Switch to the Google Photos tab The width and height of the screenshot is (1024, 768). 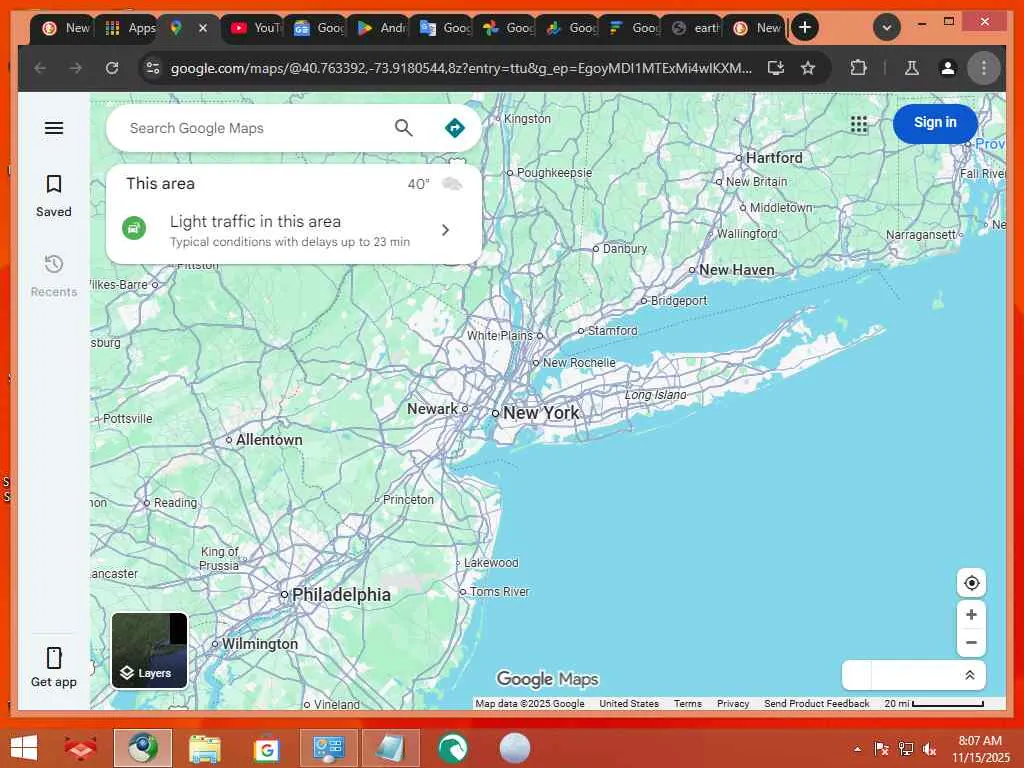[508, 28]
